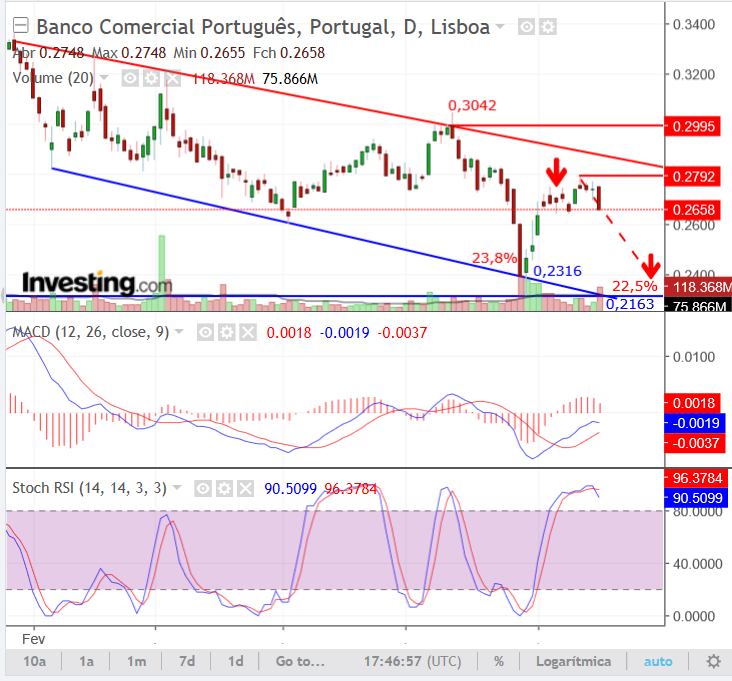
Task: Click the Stoch RSI 96.3784 axis label
Action: [x=697, y=478]
